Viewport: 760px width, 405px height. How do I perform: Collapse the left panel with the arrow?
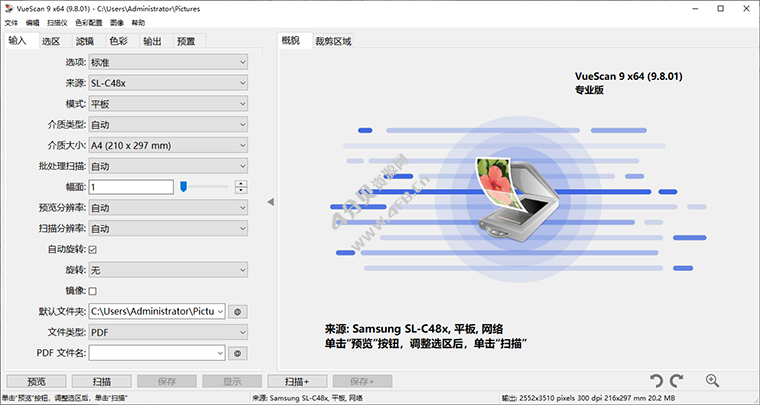269,202
